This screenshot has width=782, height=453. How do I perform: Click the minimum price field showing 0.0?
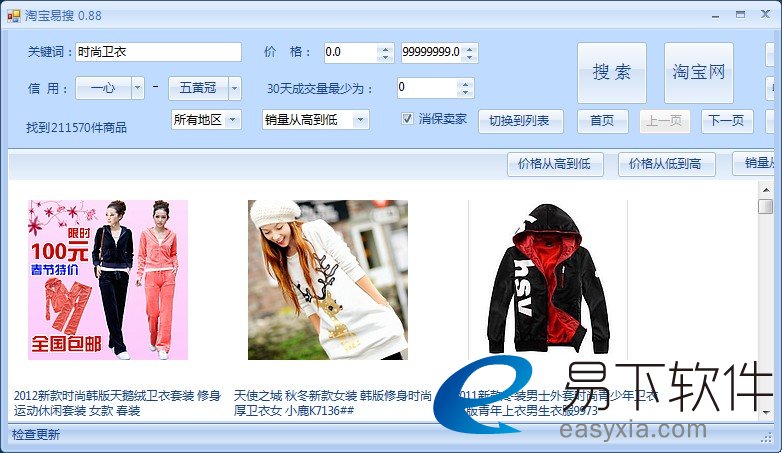click(351, 52)
